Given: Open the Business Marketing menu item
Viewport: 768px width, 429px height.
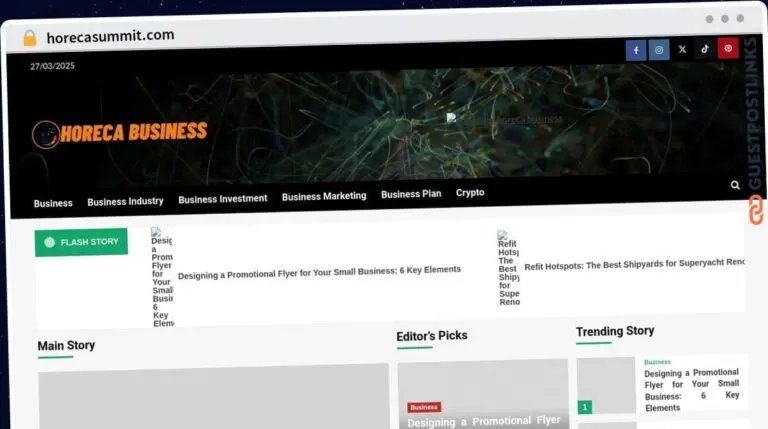Looking at the screenshot, I should (x=324, y=196).
